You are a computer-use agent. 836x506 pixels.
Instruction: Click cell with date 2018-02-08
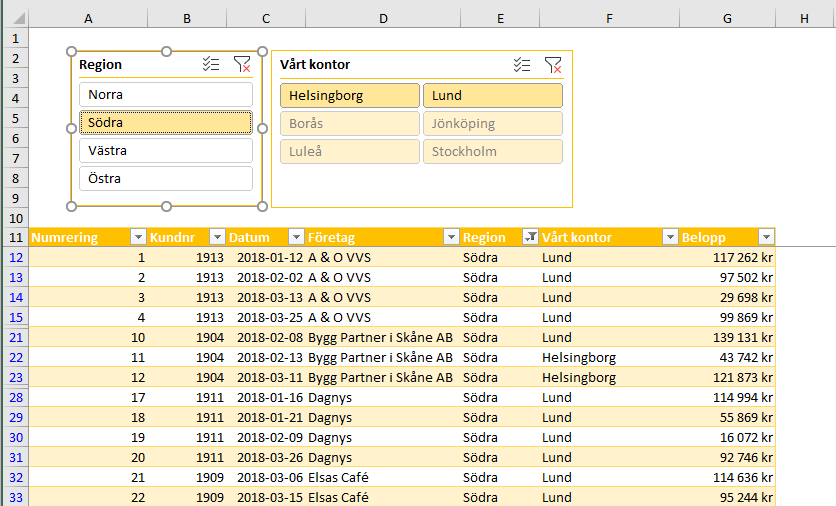pos(266,338)
